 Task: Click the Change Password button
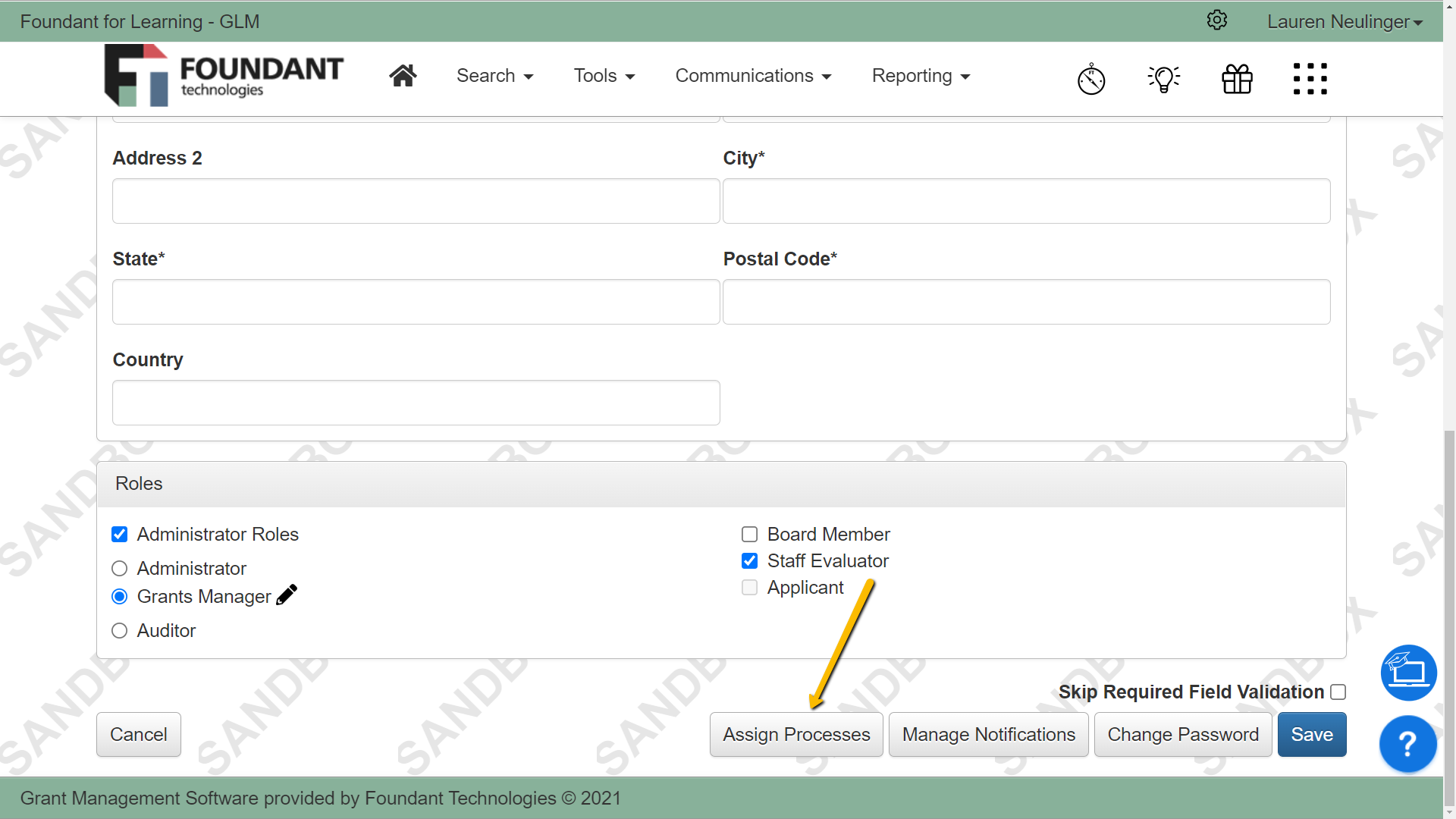(x=1183, y=734)
